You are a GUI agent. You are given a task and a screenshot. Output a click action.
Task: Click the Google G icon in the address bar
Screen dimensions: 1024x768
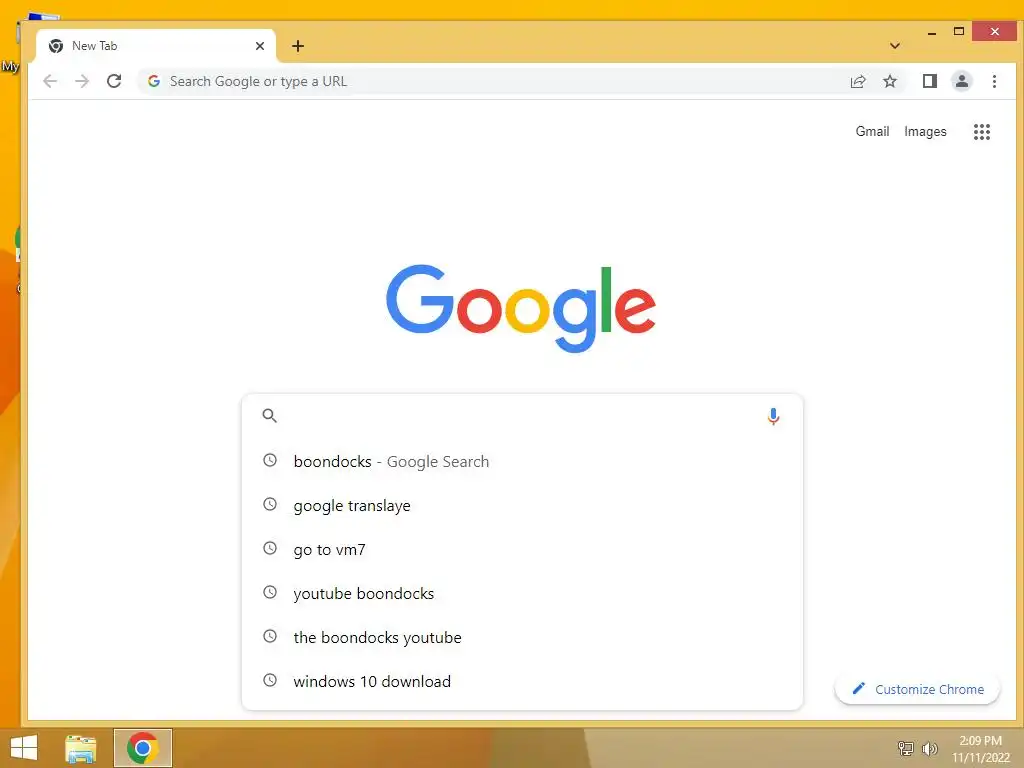coord(153,81)
